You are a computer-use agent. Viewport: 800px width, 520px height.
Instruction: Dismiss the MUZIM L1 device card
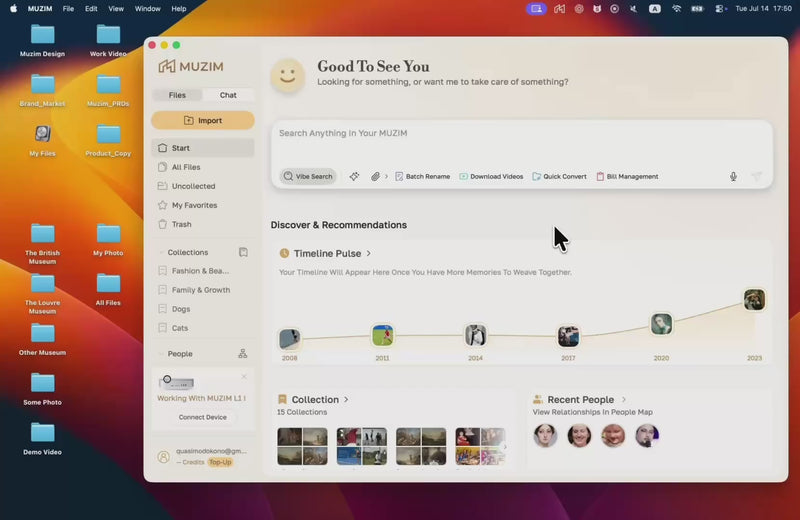pyautogui.click(x=244, y=377)
